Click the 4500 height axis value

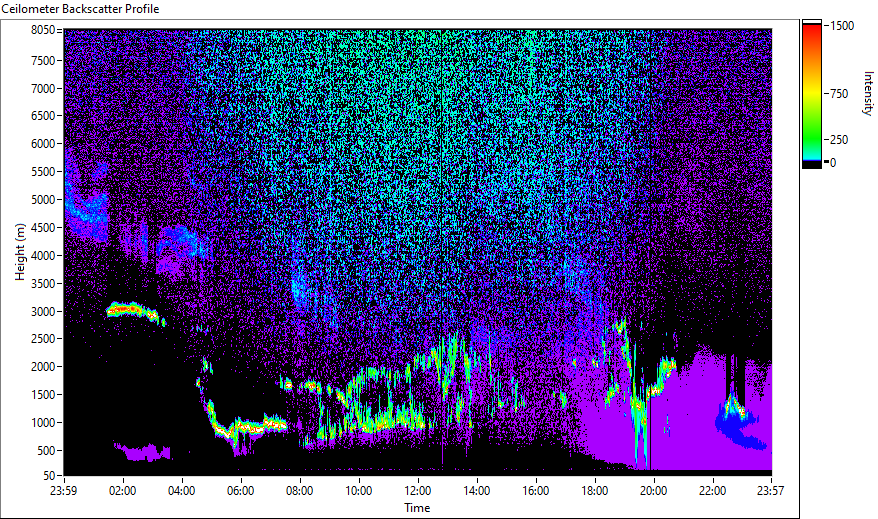(x=43, y=228)
